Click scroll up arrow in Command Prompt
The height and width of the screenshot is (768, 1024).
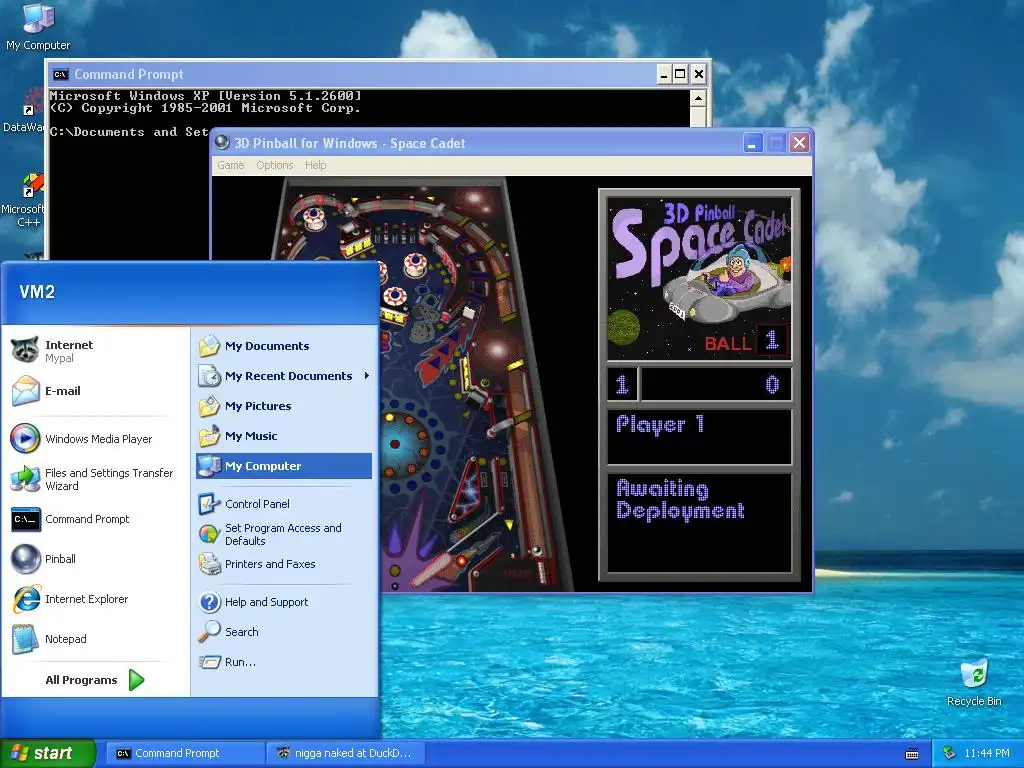[698, 99]
